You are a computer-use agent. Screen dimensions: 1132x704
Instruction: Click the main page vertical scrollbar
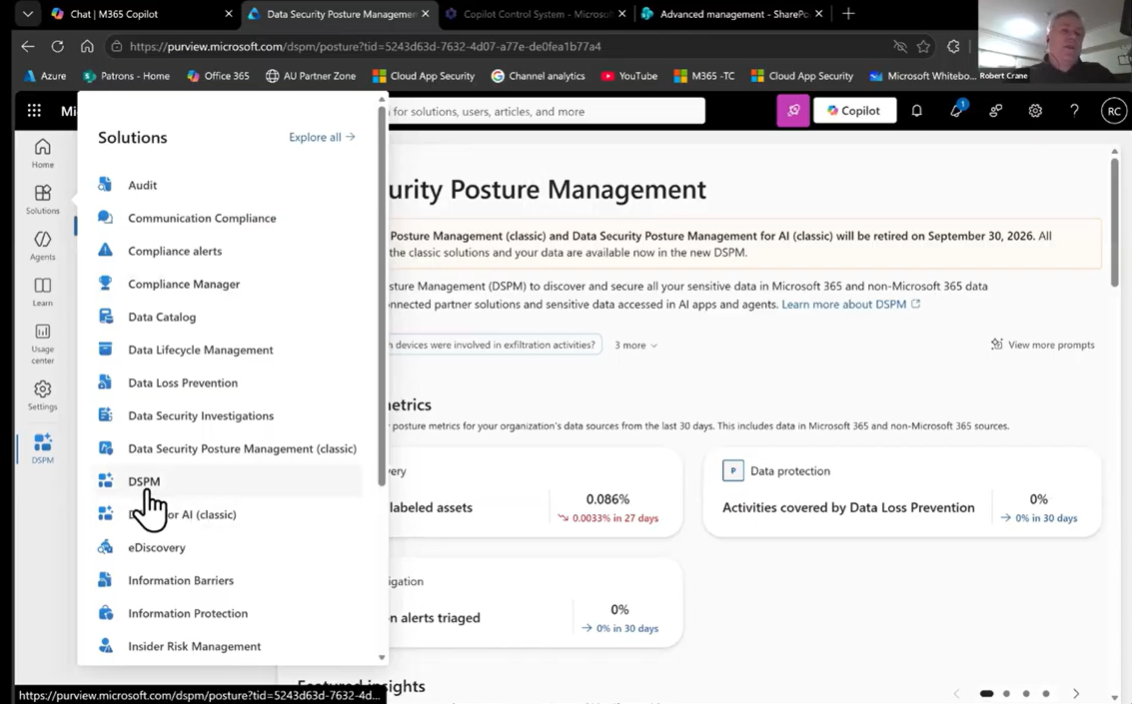pos(1115,221)
